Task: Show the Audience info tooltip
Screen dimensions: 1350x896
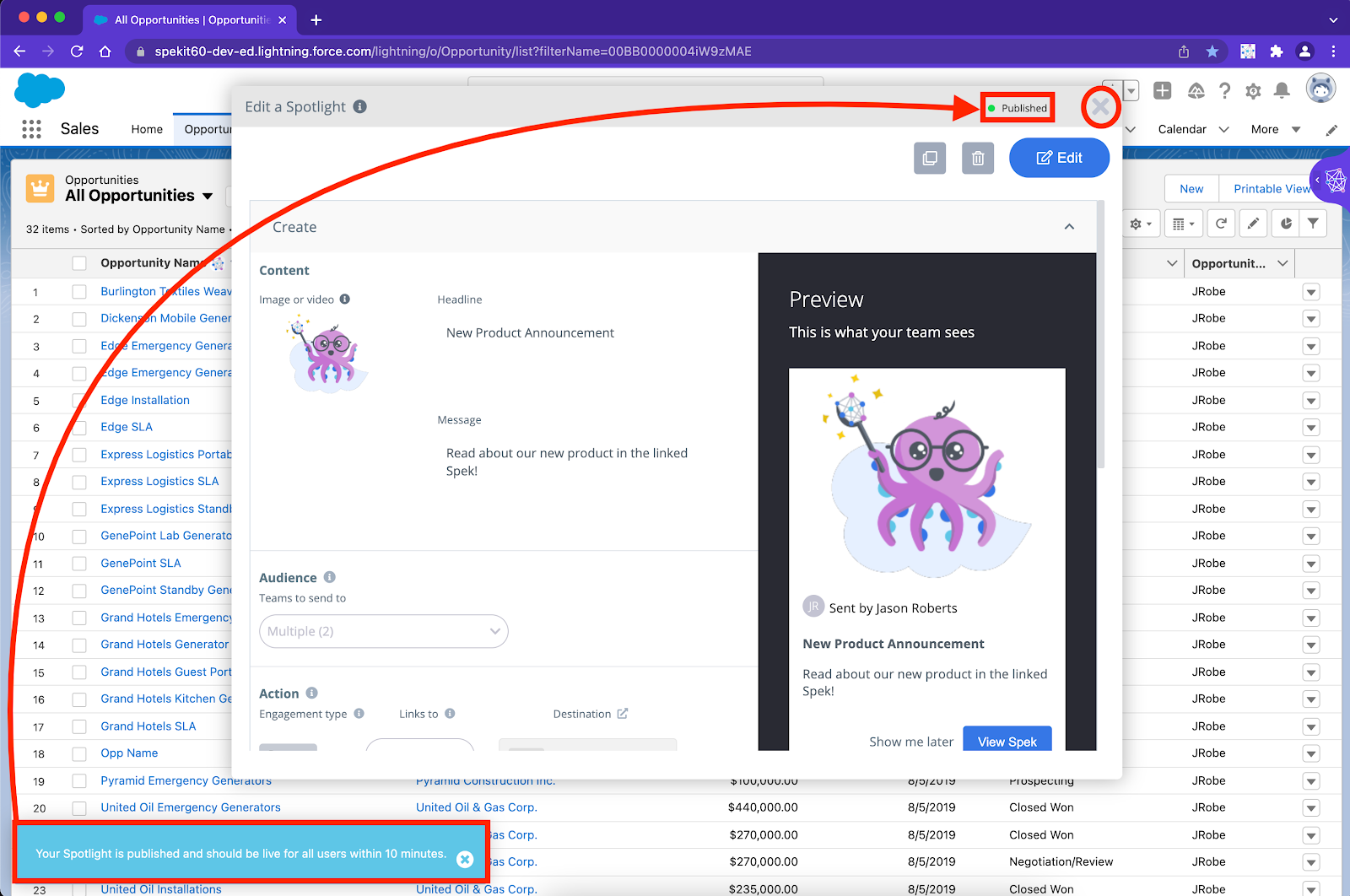Action: 330,577
